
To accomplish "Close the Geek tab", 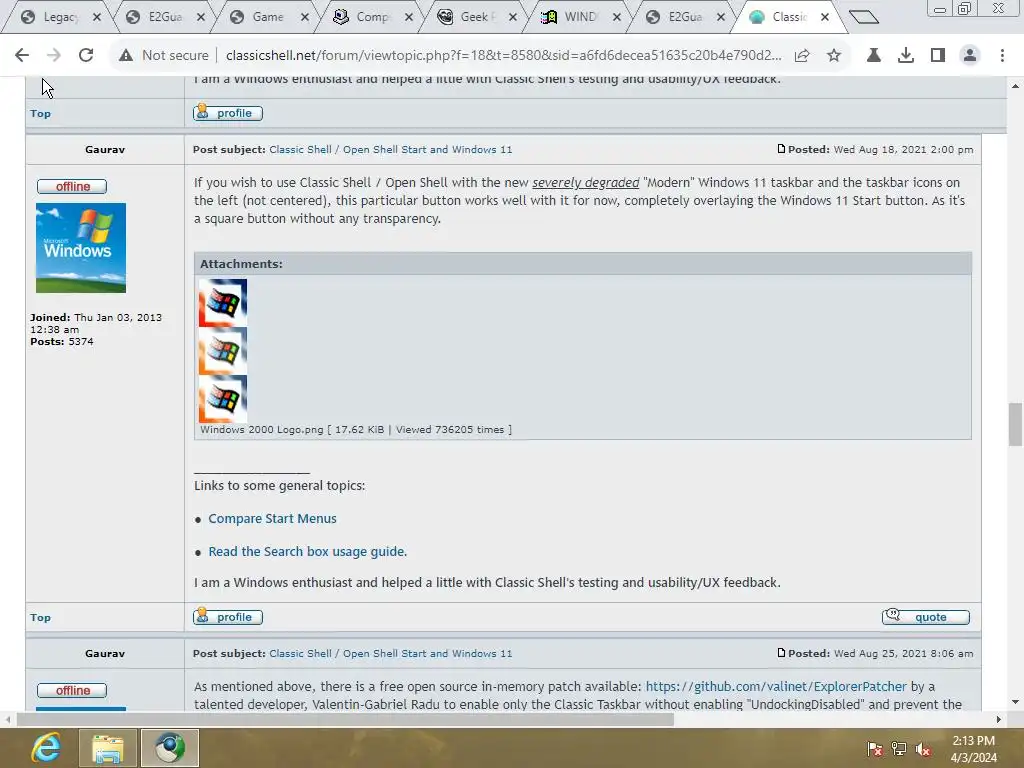I will pyautogui.click(x=513, y=17).
